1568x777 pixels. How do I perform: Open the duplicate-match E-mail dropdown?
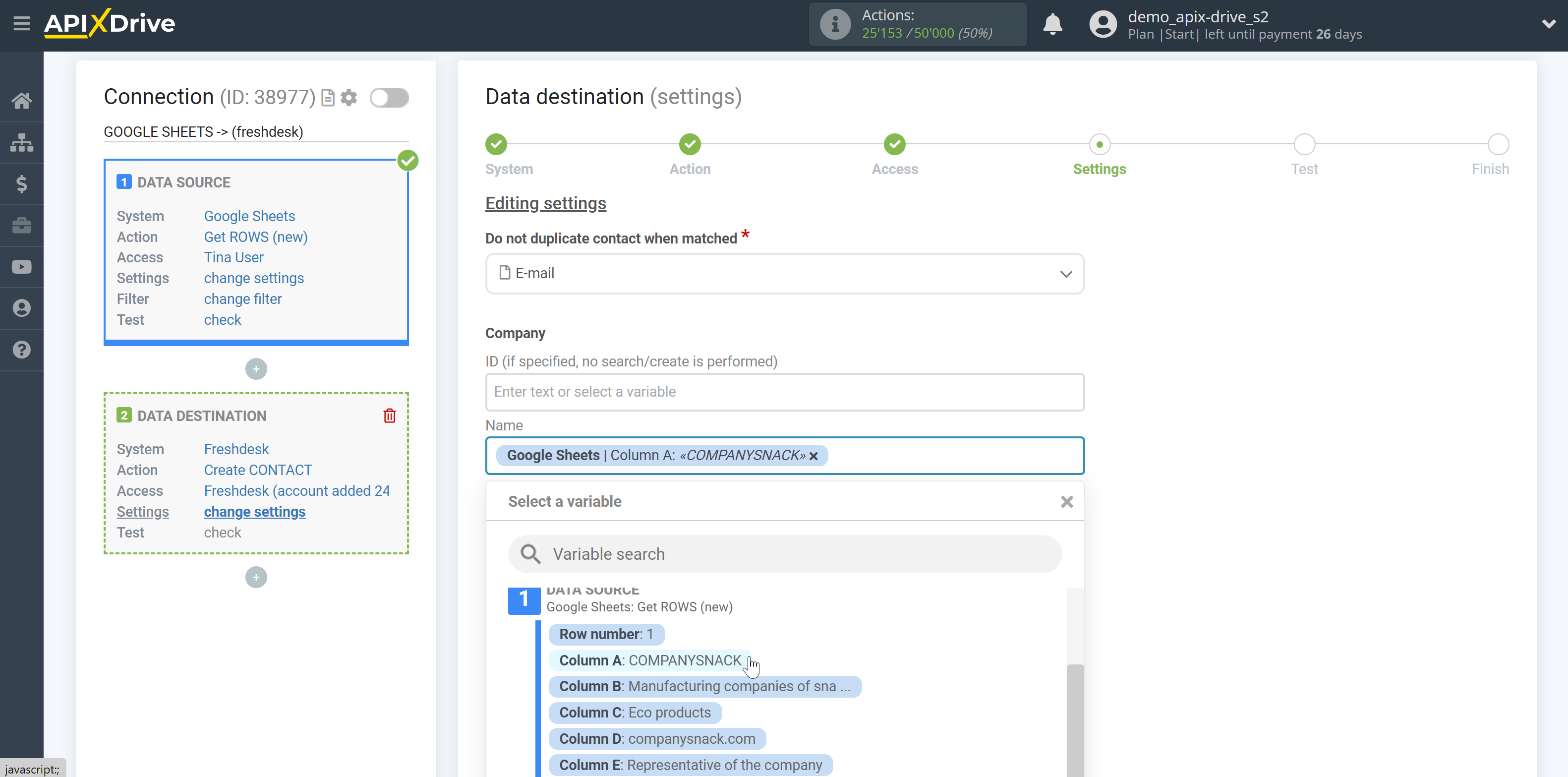pos(785,273)
